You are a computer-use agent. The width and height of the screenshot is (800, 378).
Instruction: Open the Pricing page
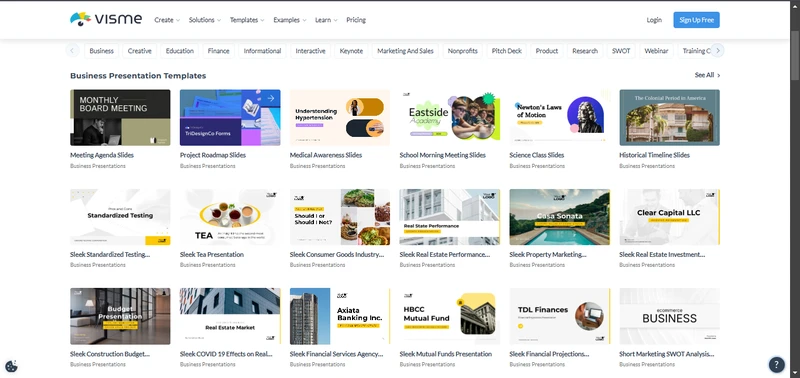(356, 20)
